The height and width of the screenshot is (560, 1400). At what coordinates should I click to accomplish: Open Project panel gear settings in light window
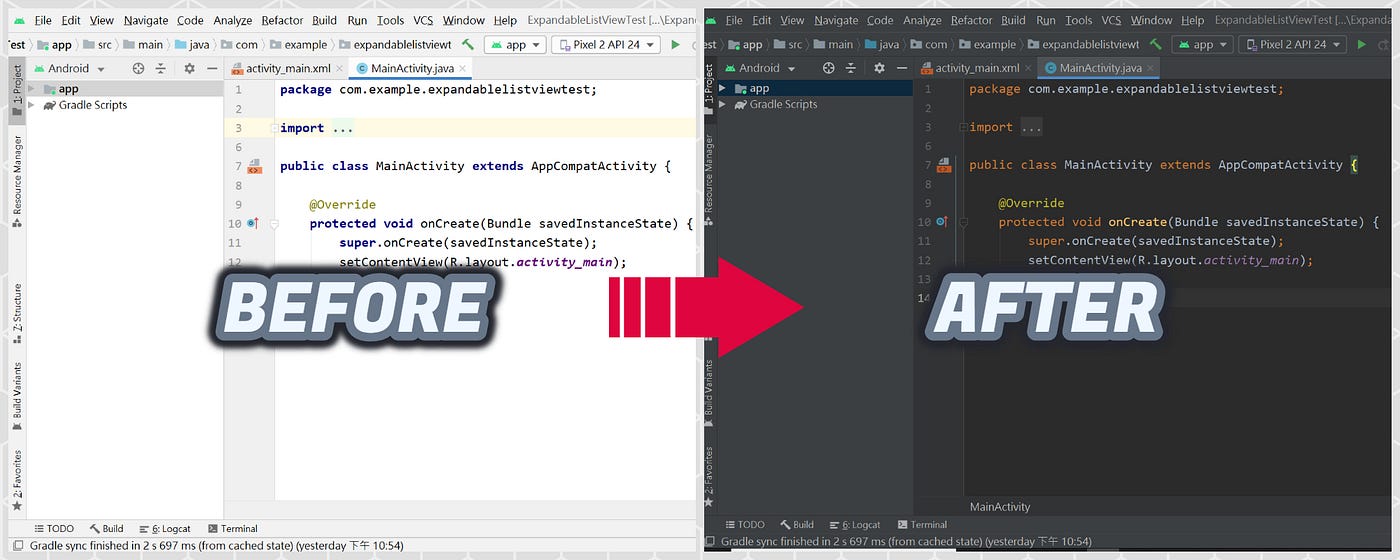(x=189, y=68)
